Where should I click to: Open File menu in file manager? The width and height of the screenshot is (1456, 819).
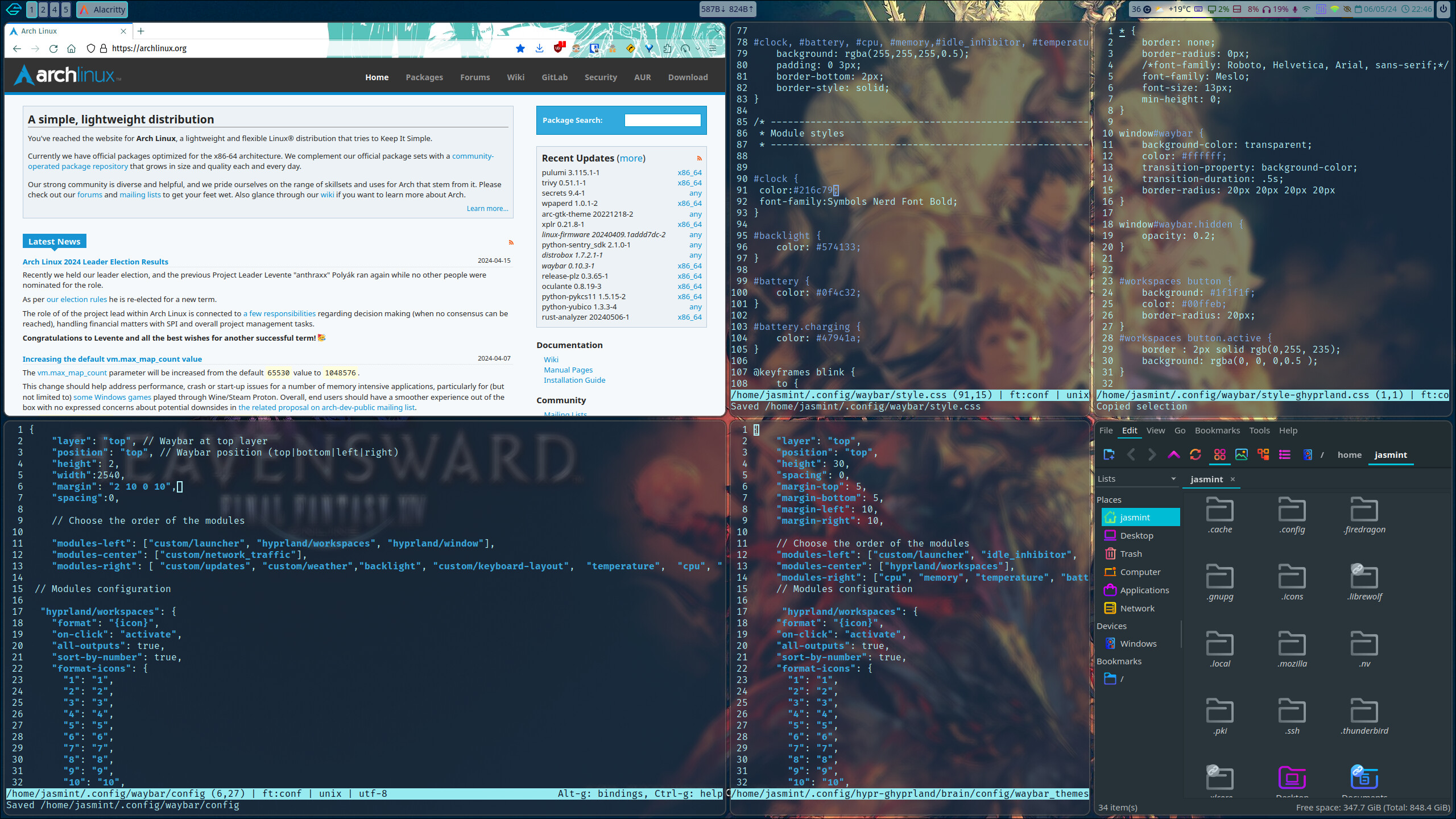[1106, 431]
